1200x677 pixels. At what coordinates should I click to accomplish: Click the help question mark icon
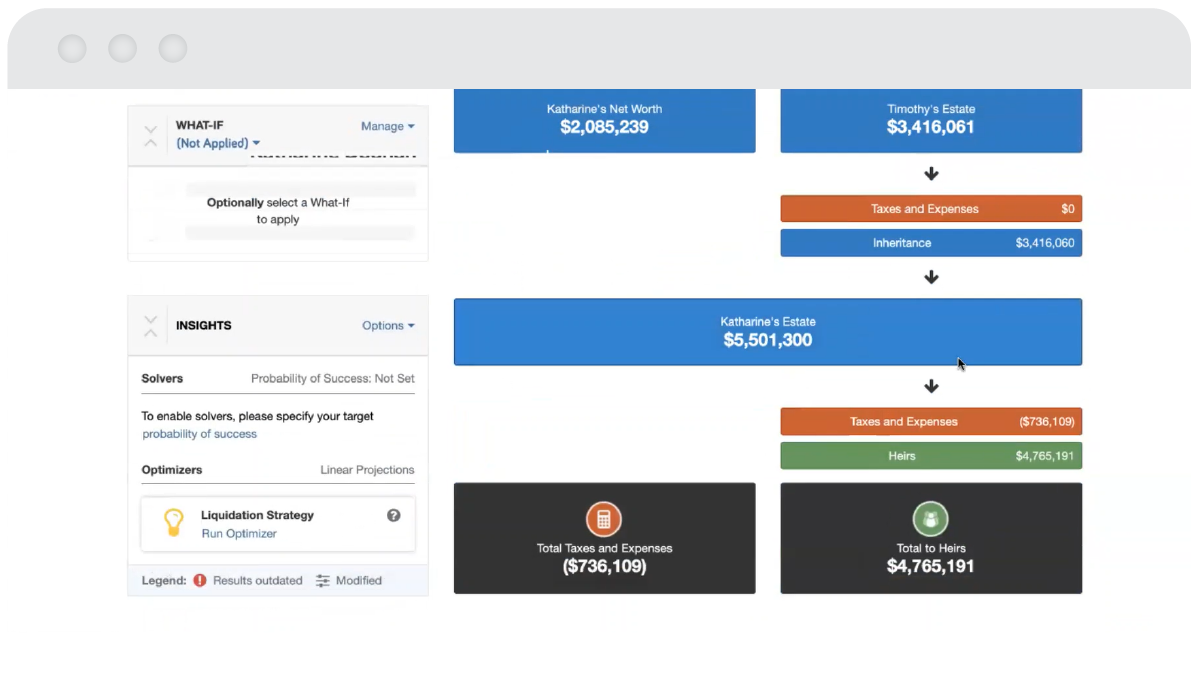[394, 515]
